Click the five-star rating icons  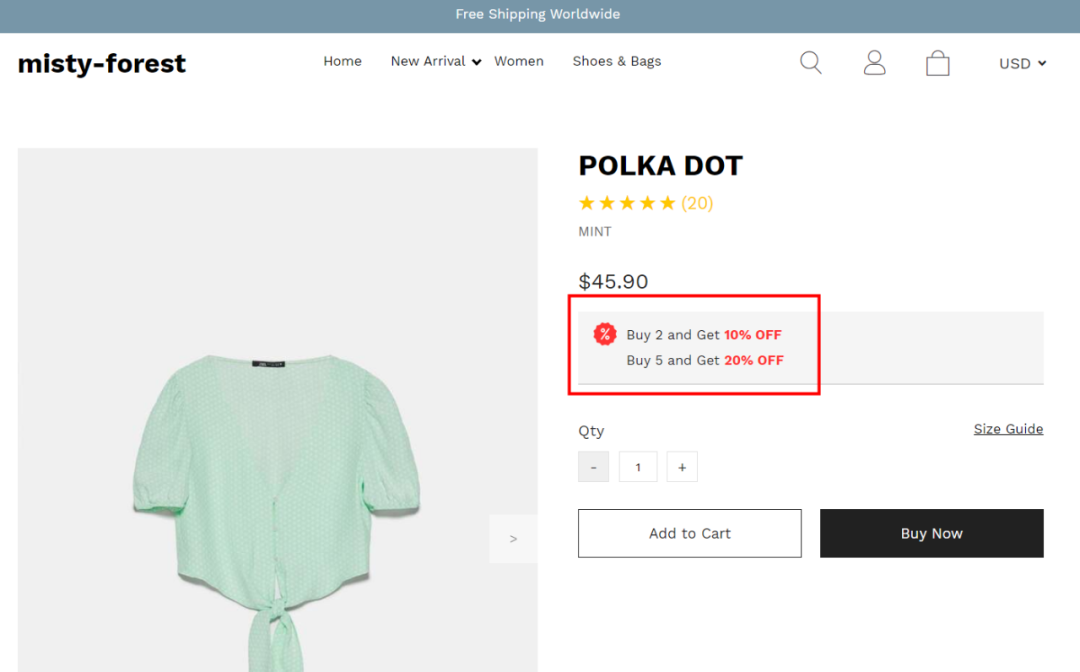(627, 203)
